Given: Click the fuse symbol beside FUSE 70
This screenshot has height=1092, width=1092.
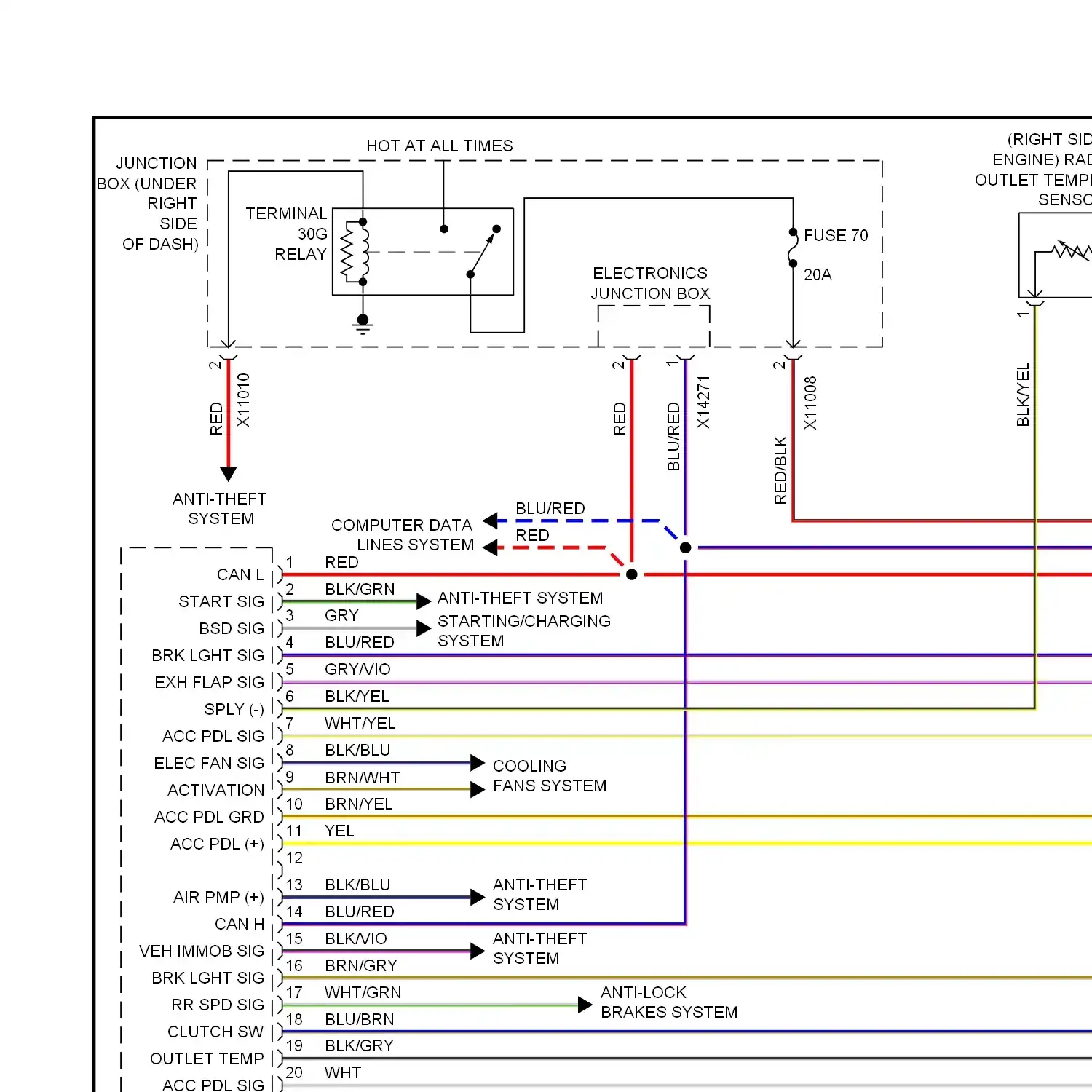Looking at the screenshot, I should tap(793, 249).
